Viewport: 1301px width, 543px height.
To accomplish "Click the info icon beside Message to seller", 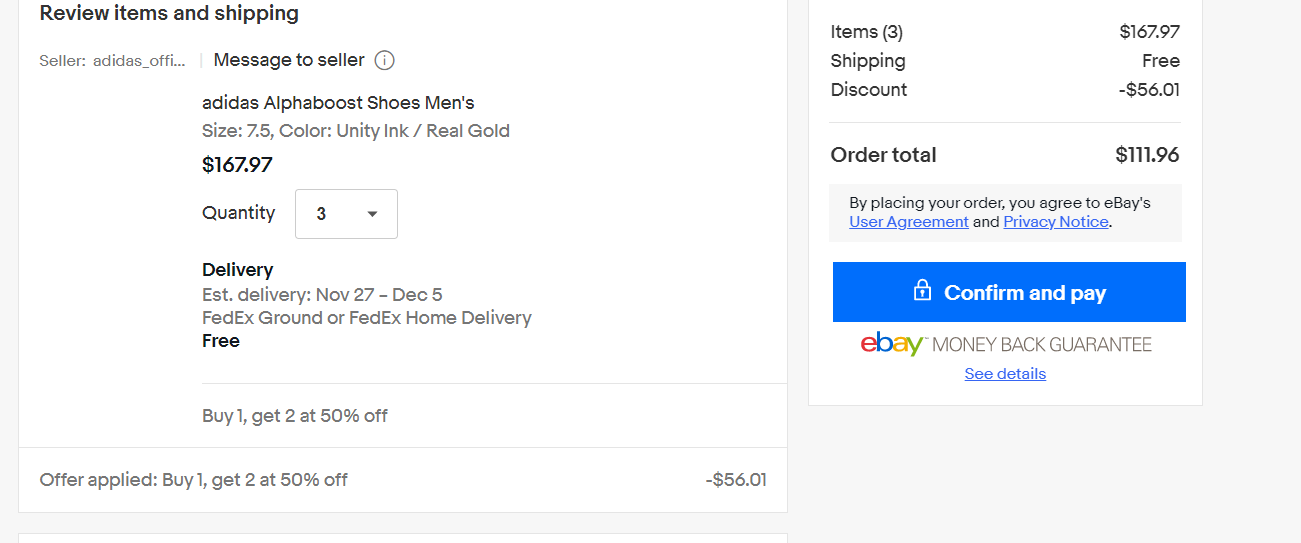I will (x=385, y=60).
